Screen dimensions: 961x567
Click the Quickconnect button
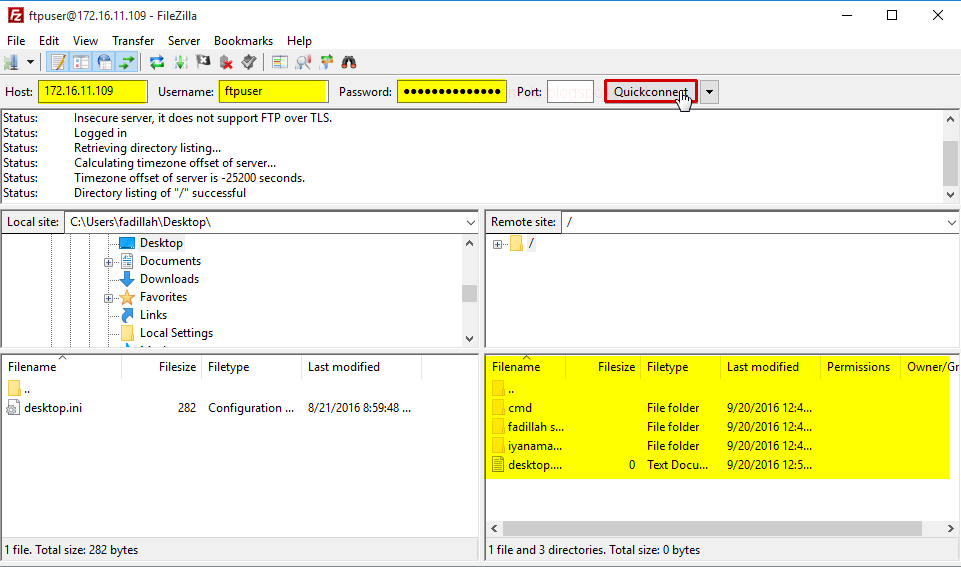[x=651, y=91]
